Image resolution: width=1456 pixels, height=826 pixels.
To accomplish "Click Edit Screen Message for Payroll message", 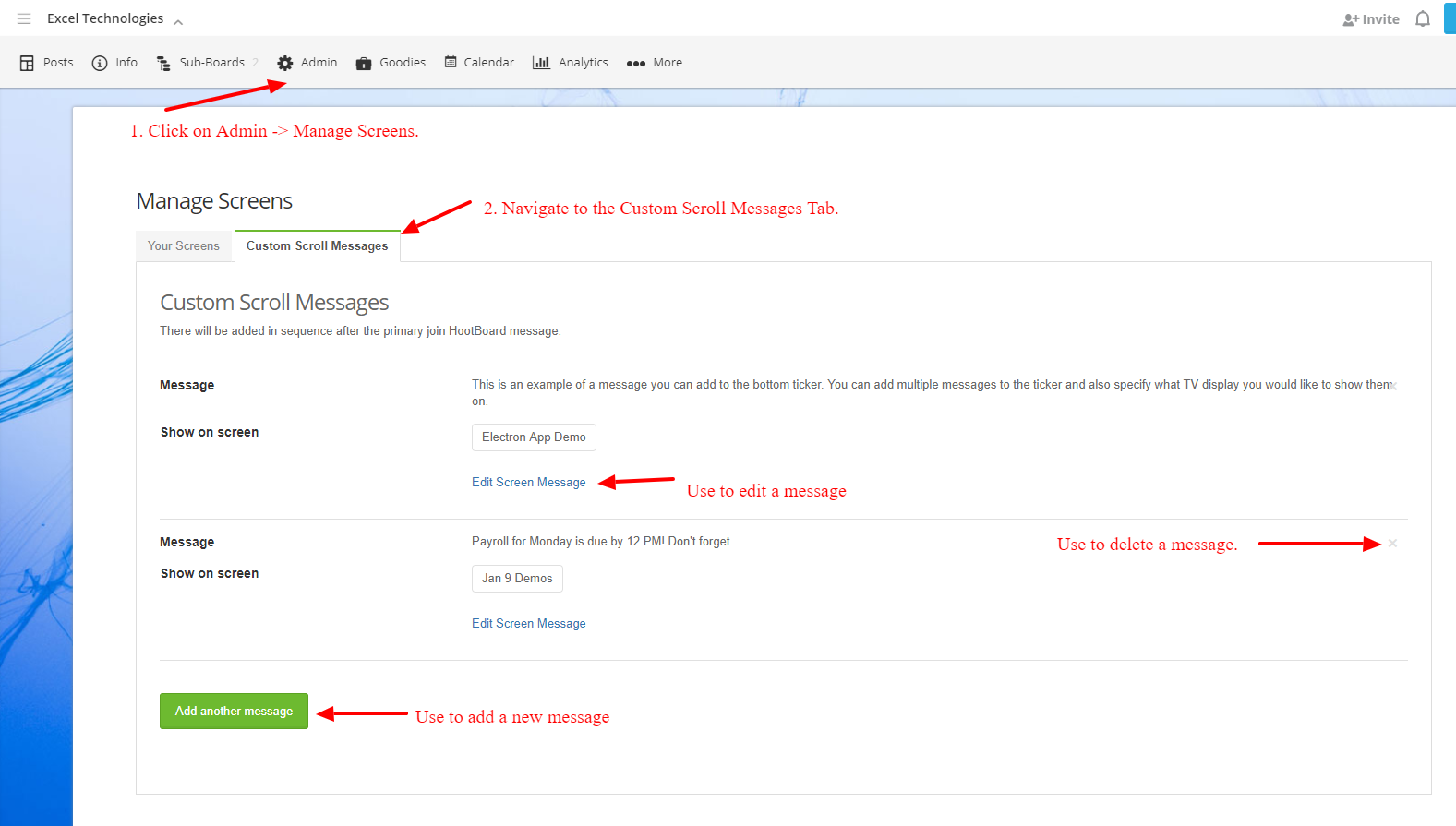I will (528, 624).
